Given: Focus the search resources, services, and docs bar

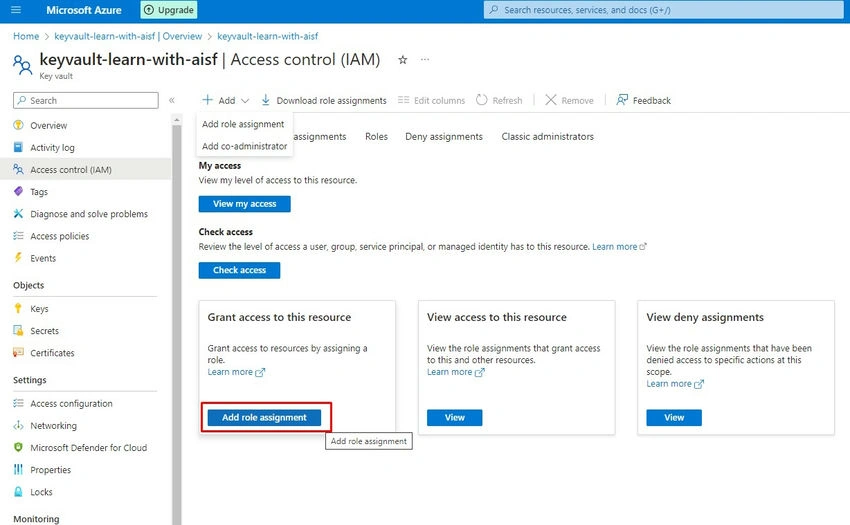Looking at the screenshot, I should tap(664, 10).
